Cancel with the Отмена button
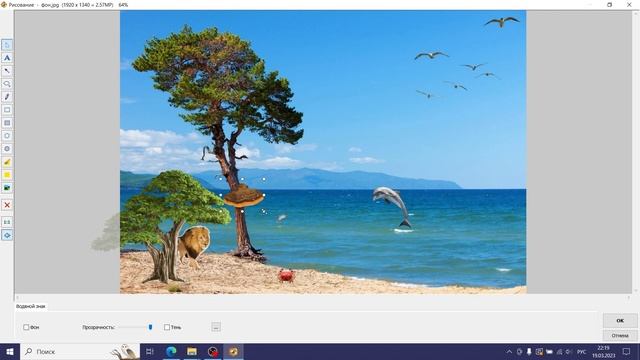Screen dimensions: 640x360 pos(620,336)
